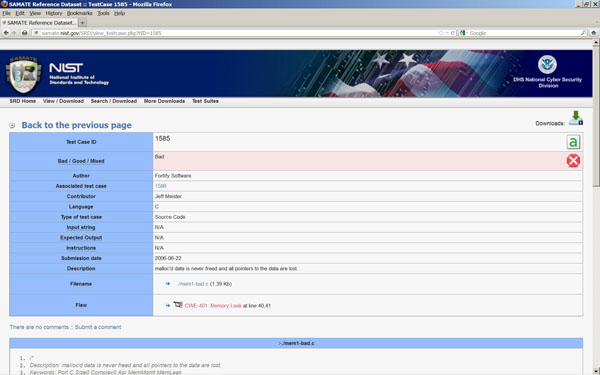Click the flaw icon beside CWE-401
This screenshot has width=600, height=375.
coord(178,305)
